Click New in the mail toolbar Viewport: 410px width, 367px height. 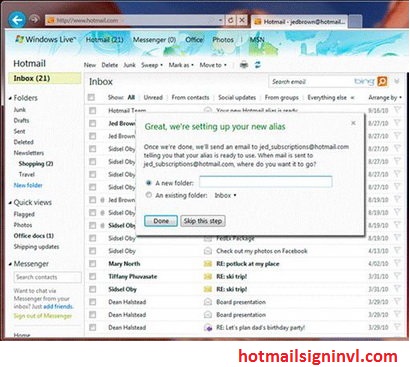pyautogui.click(x=90, y=65)
